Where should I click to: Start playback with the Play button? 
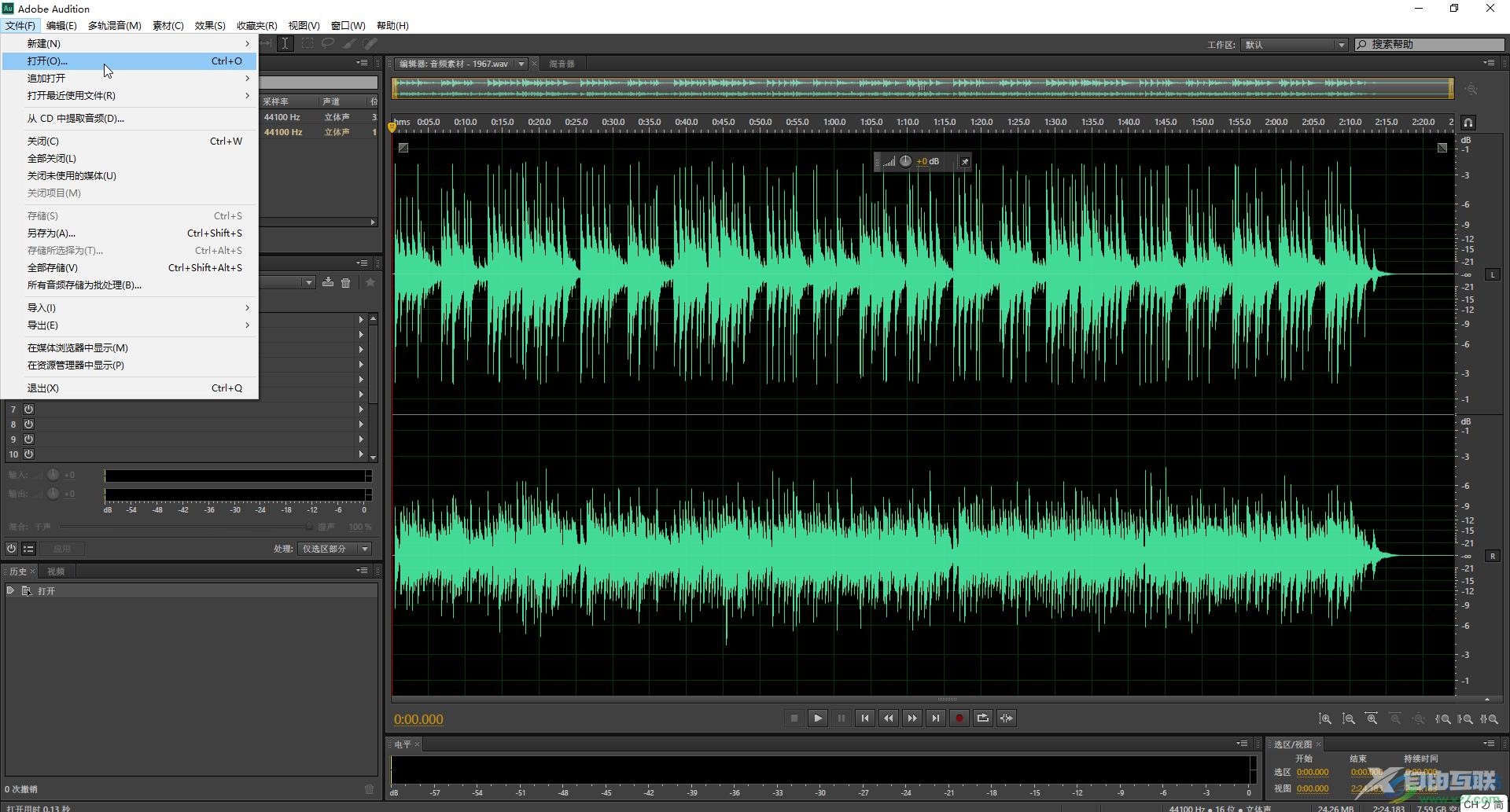818,718
